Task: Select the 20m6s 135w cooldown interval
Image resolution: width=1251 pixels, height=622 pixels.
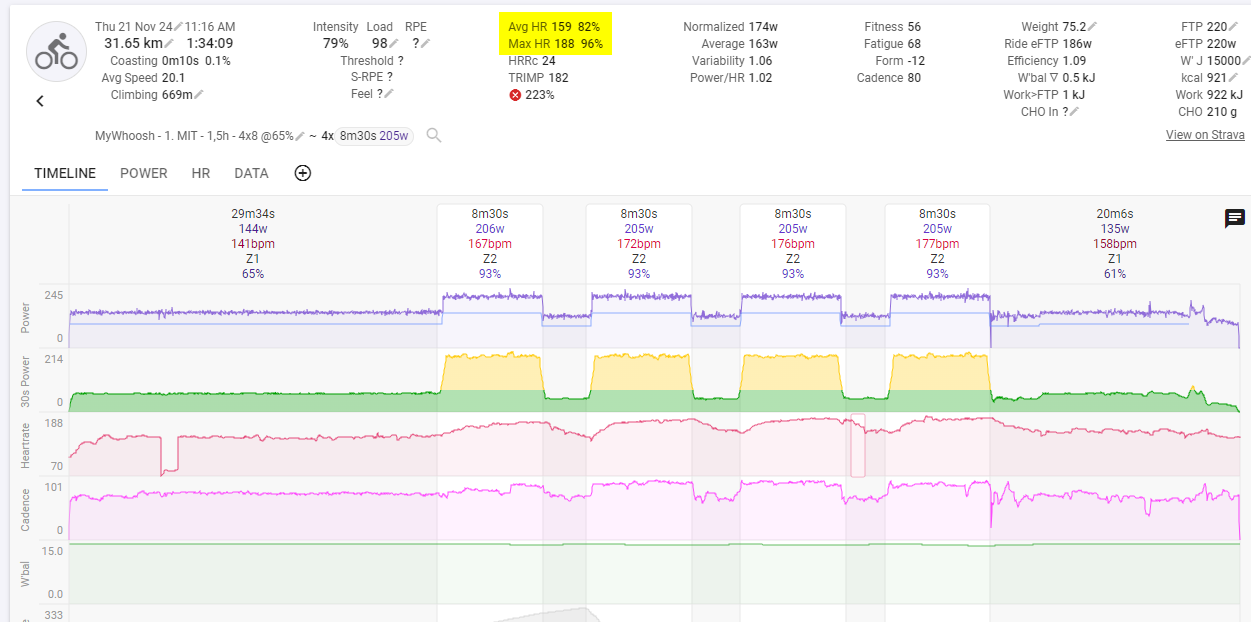Action: tap(1115, 243)
